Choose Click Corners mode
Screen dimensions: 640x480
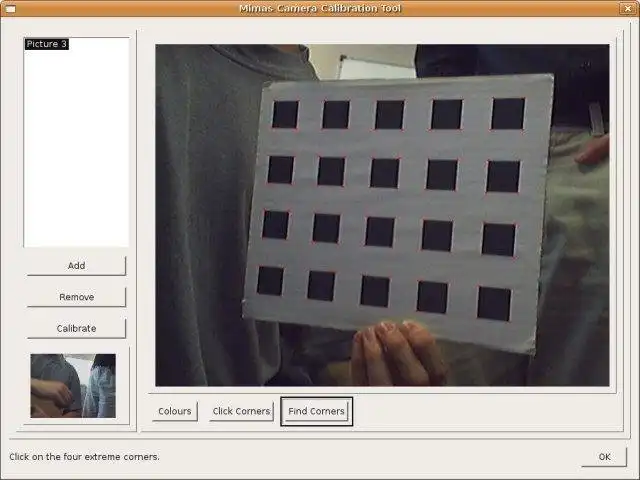241,411
